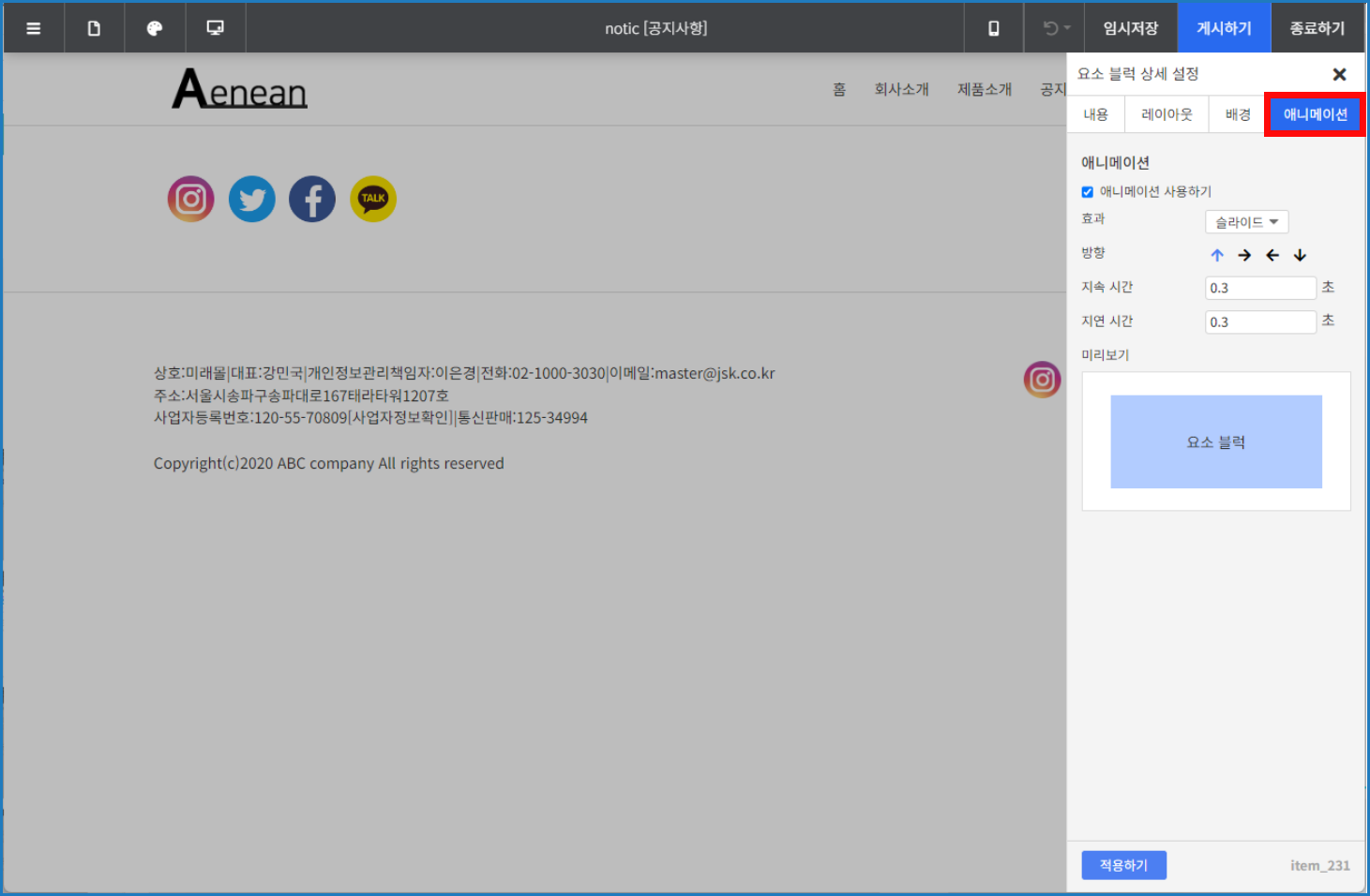Click the 지속 시간 duration input field

[x=1259, y=287]
